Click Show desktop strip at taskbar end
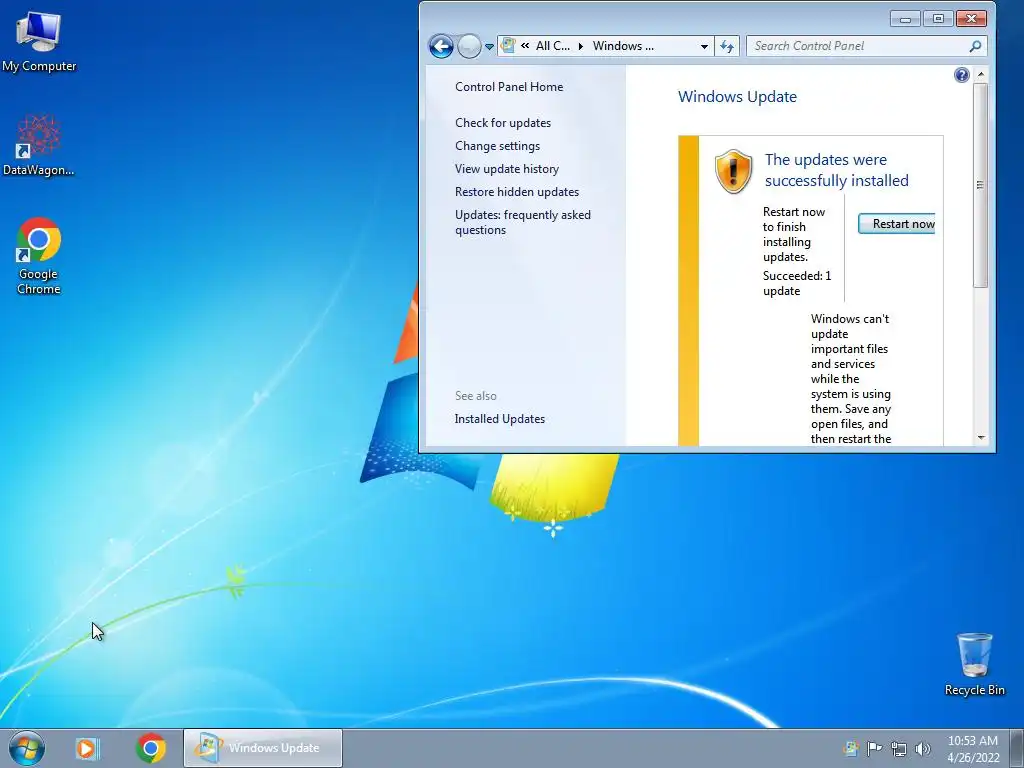The width and height of the screenshot is (1024, 768). click(1016, 748)
